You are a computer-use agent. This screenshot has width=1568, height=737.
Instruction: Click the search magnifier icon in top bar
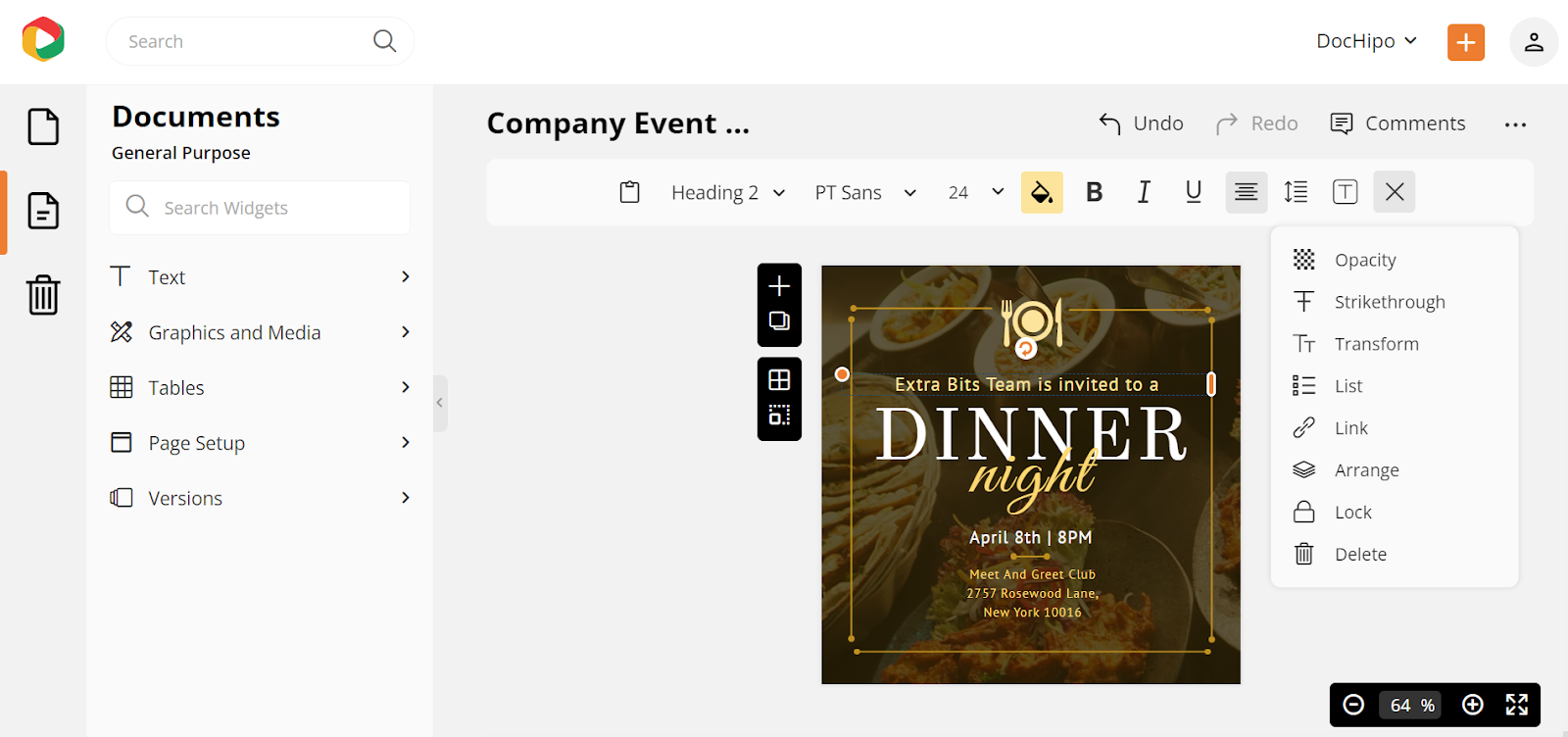(384, 41)
